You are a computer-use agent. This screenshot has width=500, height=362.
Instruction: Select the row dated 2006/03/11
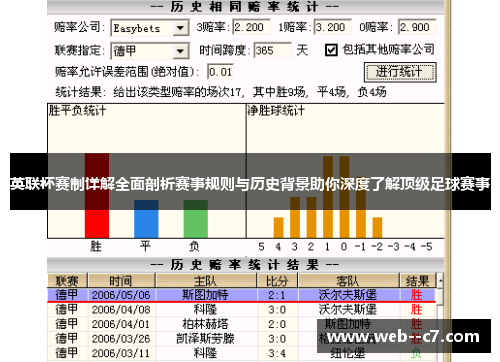tap(241, 353)
